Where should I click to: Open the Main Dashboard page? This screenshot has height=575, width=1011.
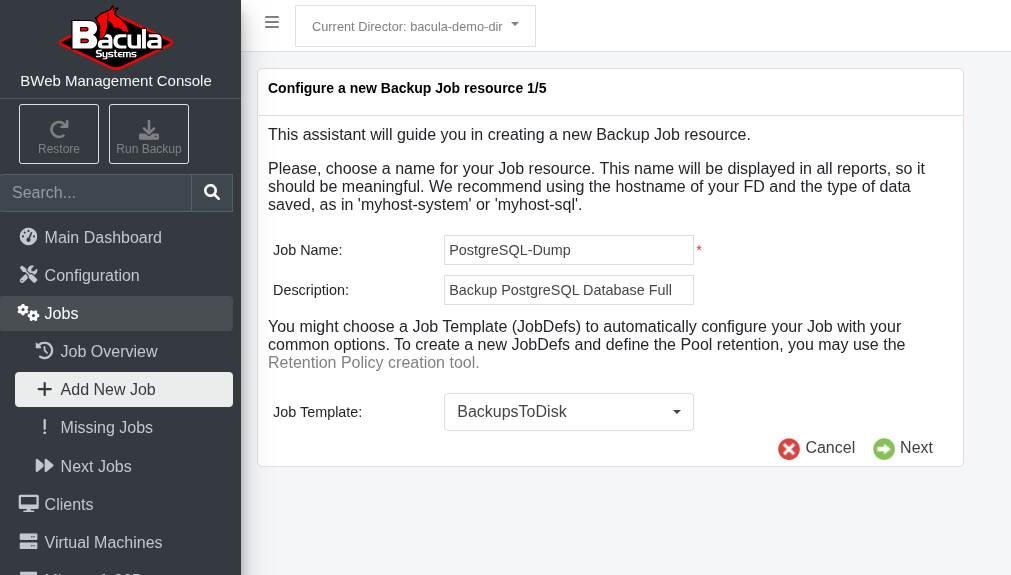click(102, 237)
